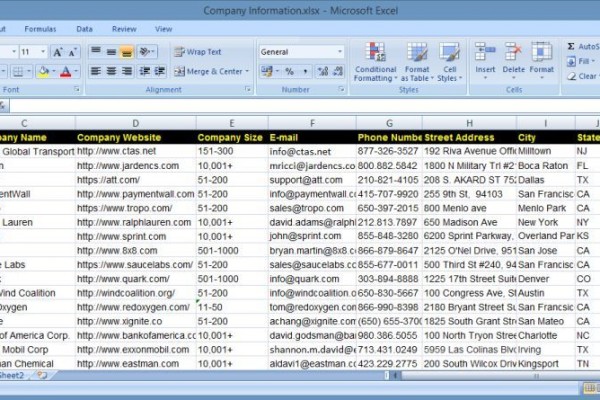The image size is (600, 400).
Task: Click the 6200 Sprint Parkway address cell
Action: click(x=470, y=237)
